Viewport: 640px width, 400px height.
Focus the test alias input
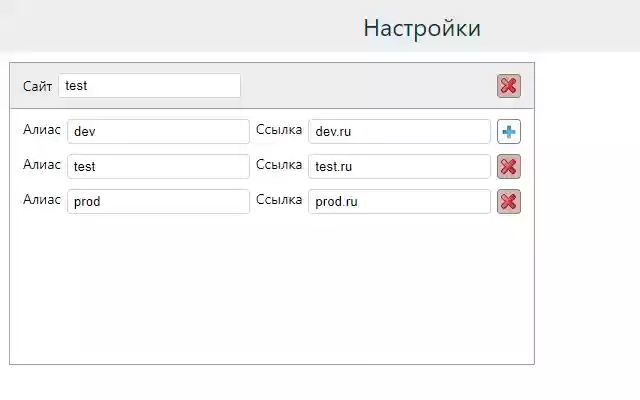pos(158,166)
